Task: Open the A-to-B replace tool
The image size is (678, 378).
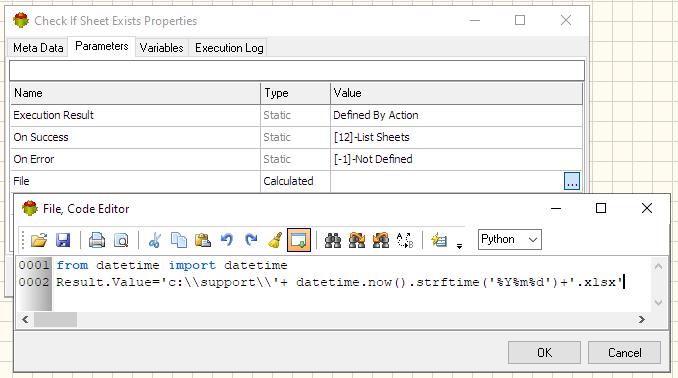Action: point(405,240)
